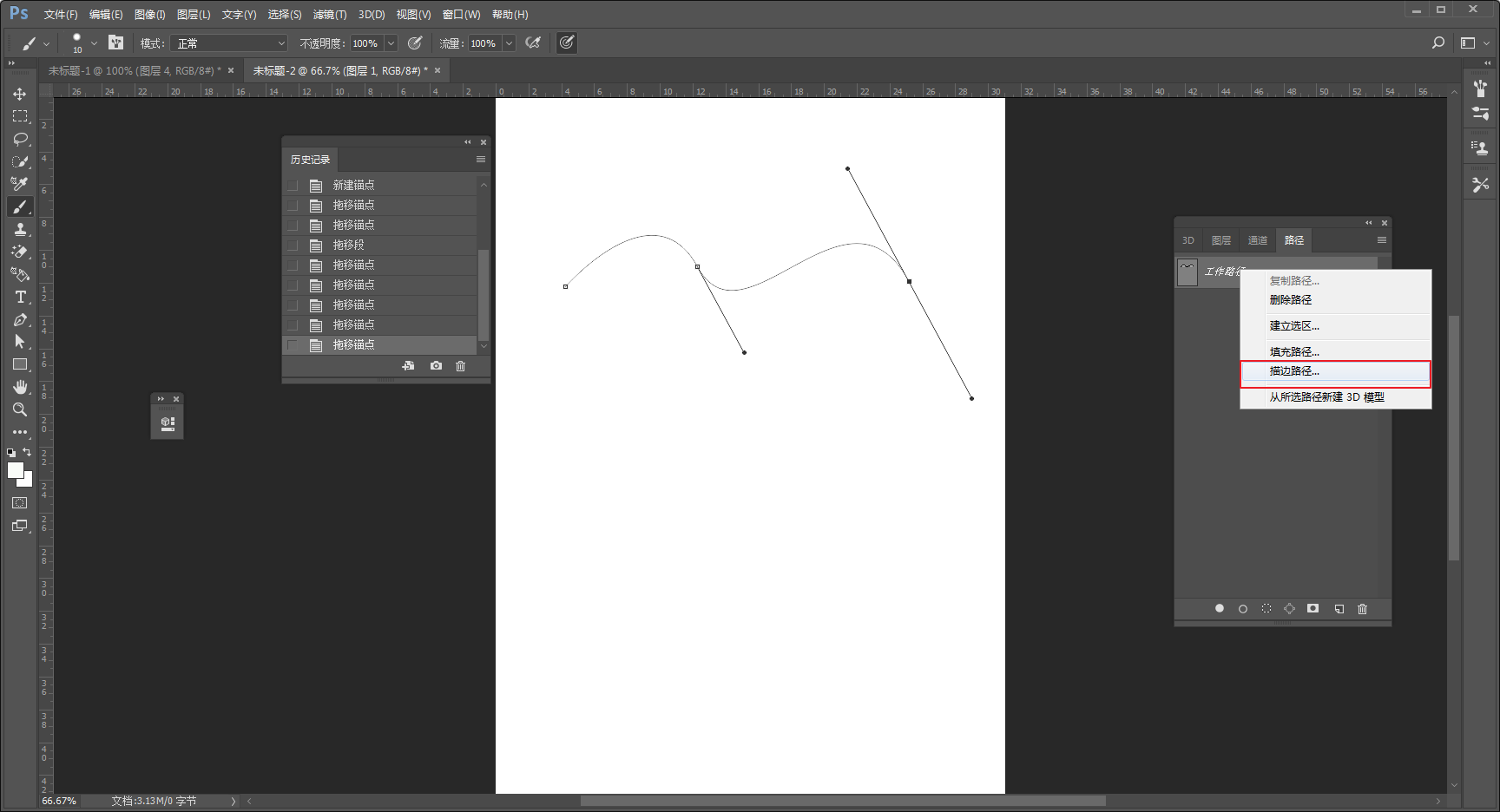Make work path from selection button
Viewport: 1500px width, 812px height.
click(x=1289, y=609)
